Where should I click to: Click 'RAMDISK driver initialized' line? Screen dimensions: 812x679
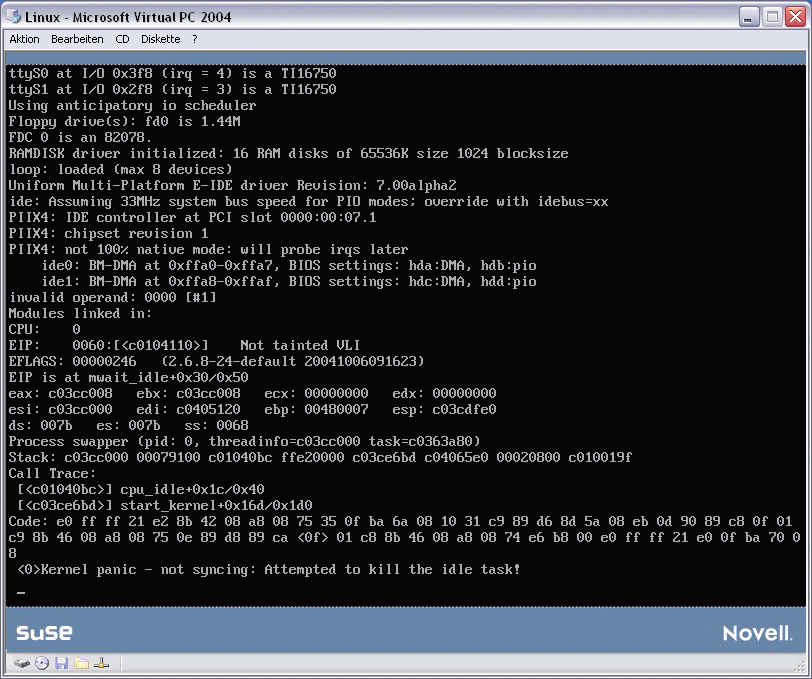click(288, 154)
